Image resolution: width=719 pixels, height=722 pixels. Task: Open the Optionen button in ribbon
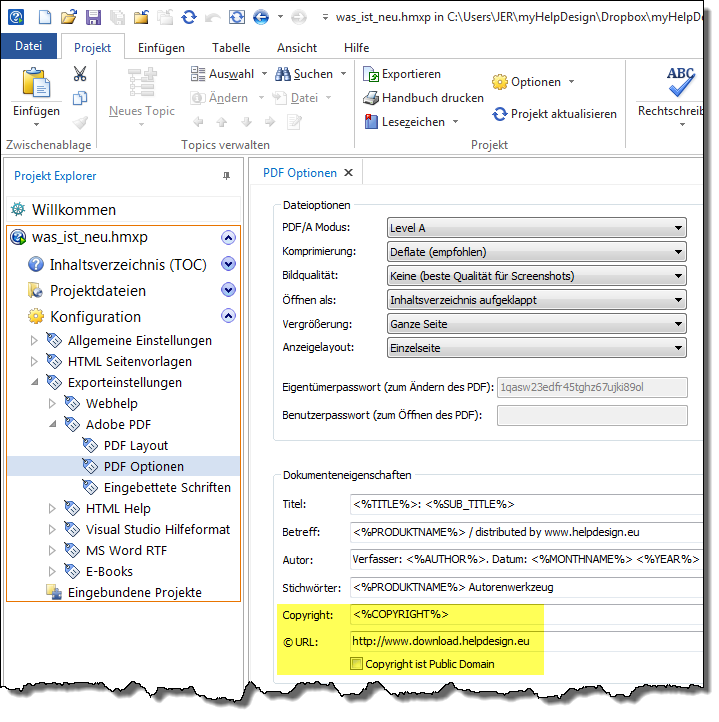[533, 82]
